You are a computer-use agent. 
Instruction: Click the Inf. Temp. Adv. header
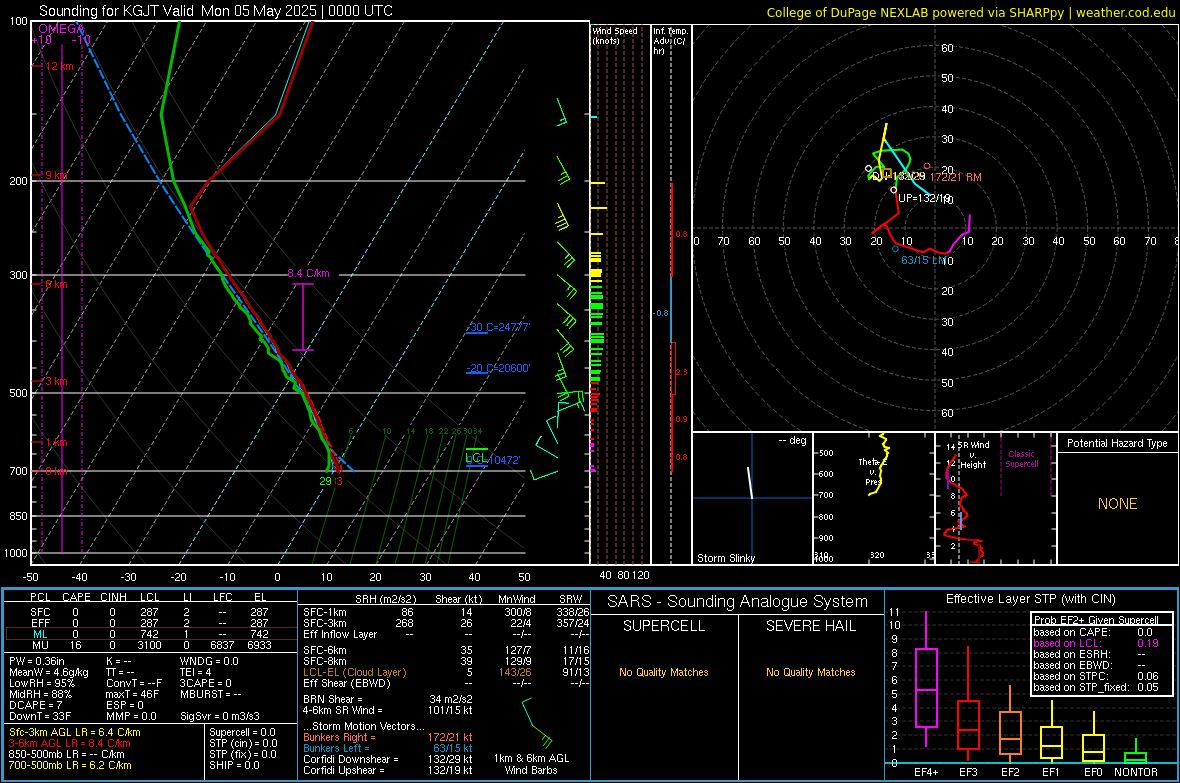click(670, 41)
